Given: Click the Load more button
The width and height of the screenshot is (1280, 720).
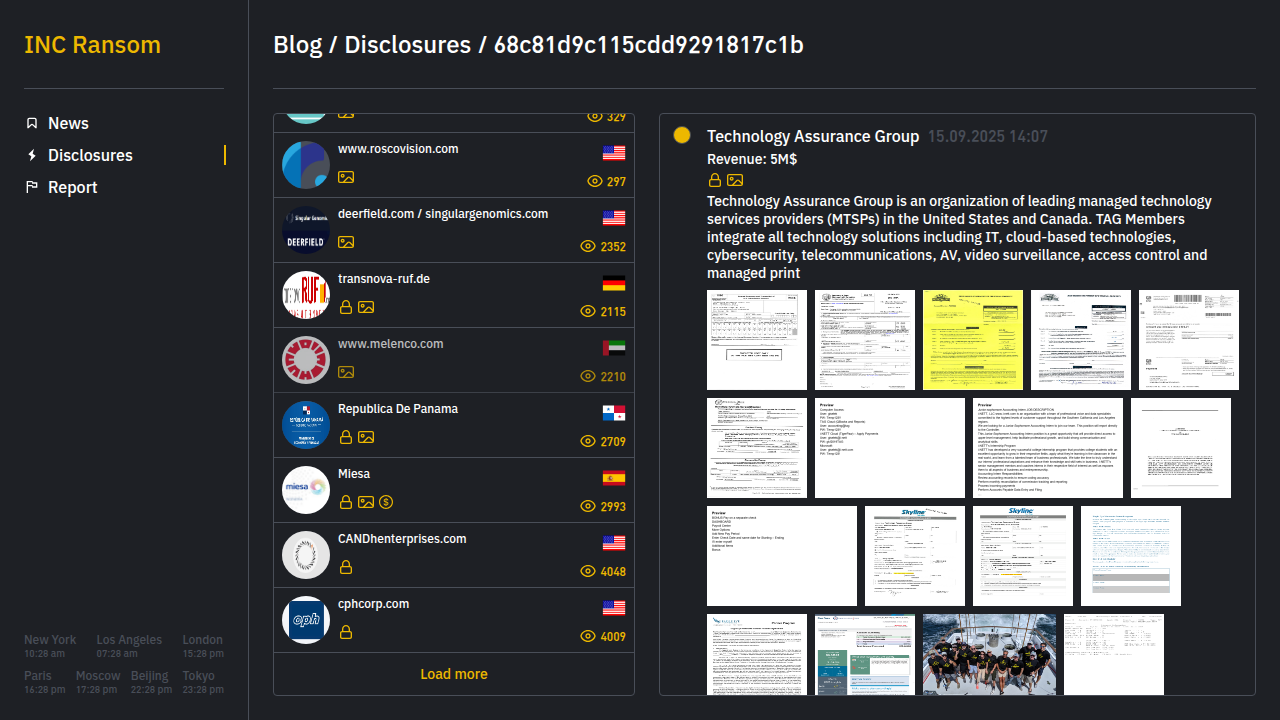Looking at the screenshot, I should pyautogui.click(x=454, y=674).
